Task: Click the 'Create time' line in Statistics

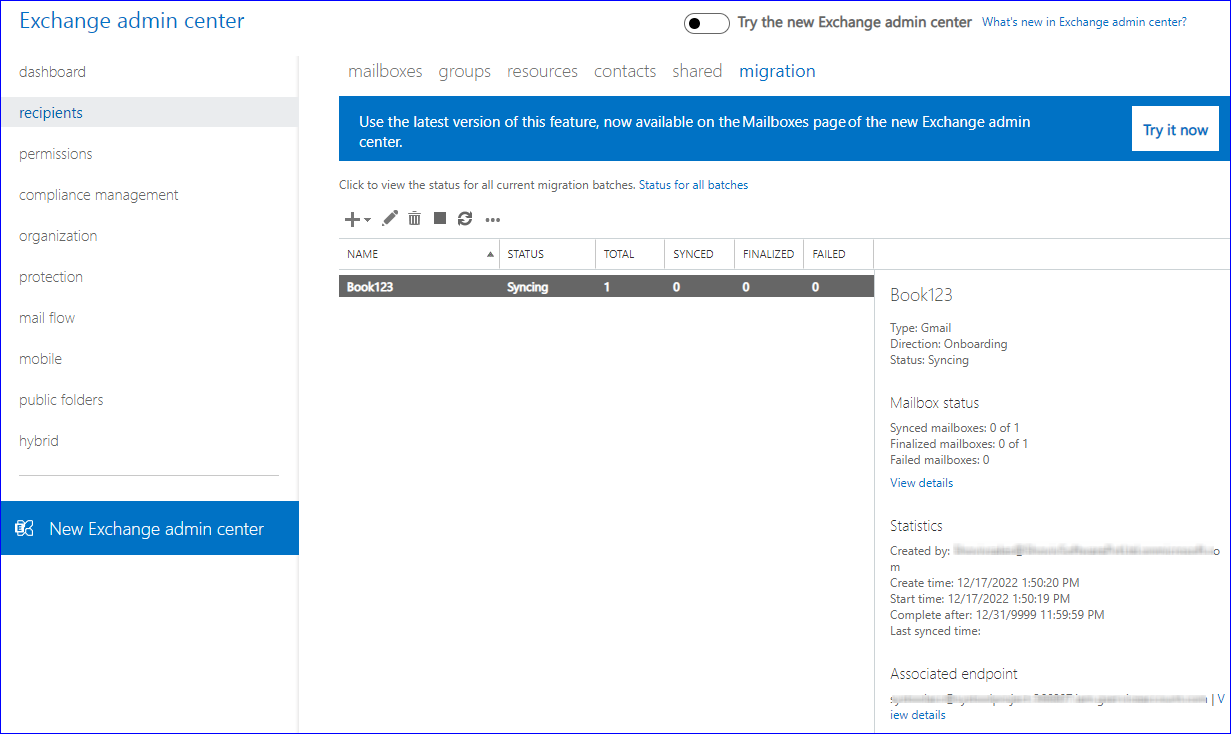Action: point(985,583)
